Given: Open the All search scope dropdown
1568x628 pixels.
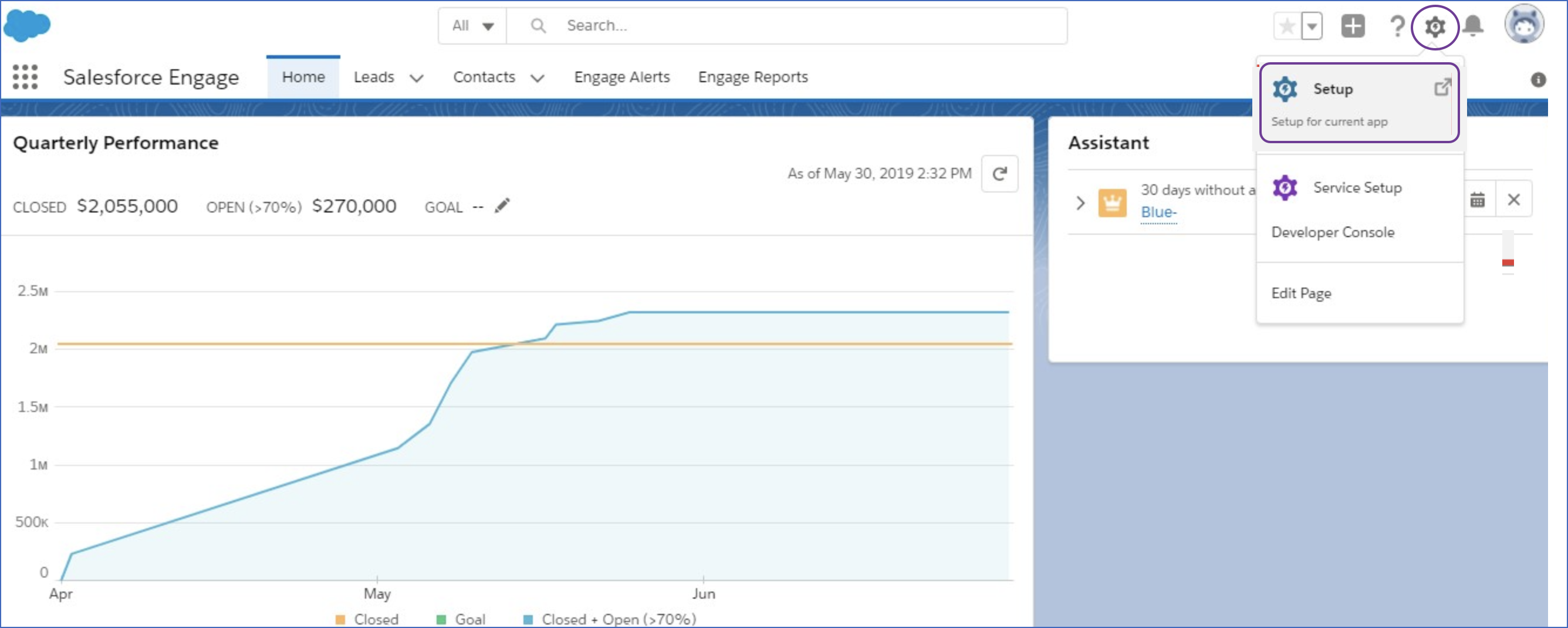Looking at the screenshot, I should tap(472, 26).
